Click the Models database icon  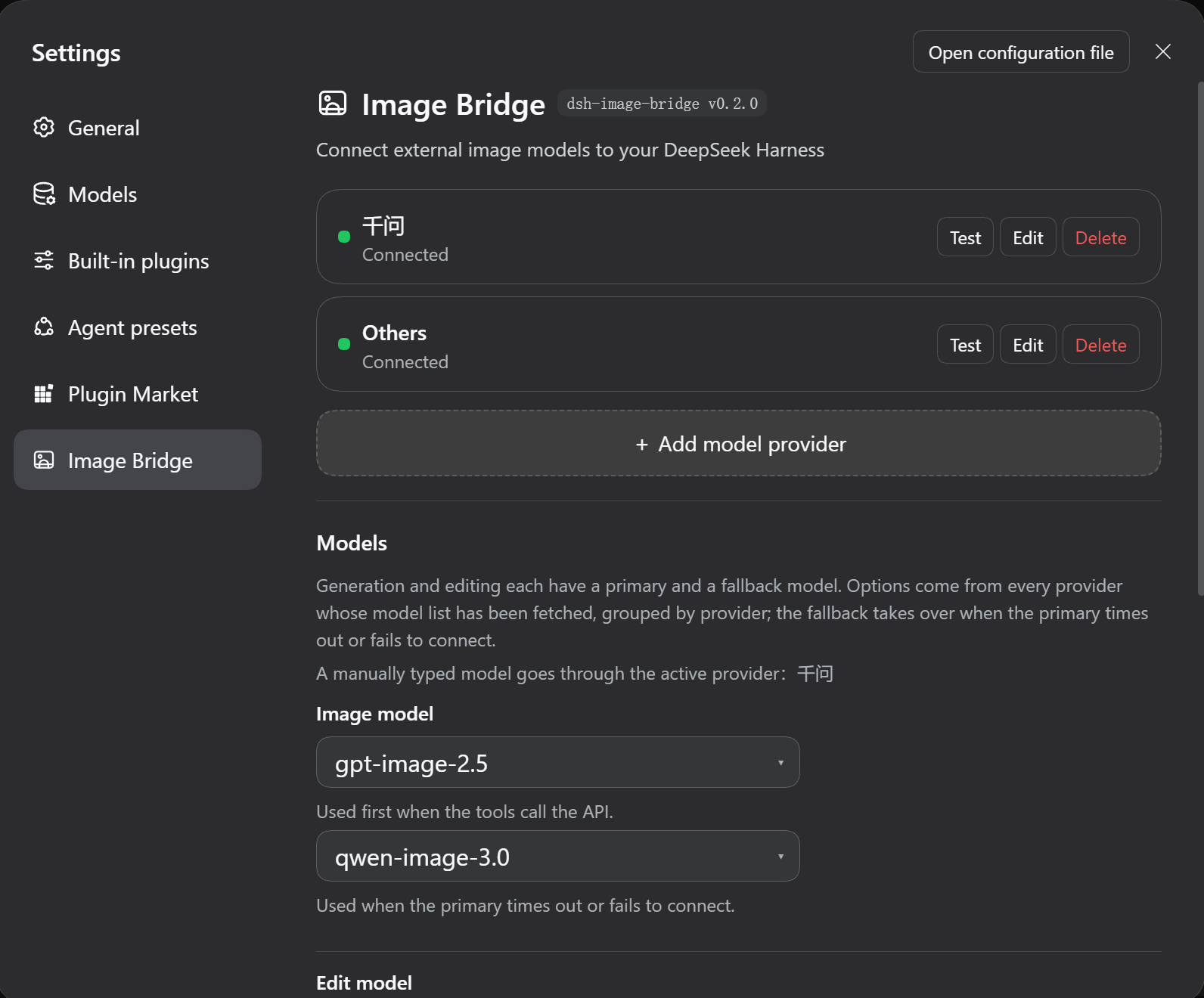pos(44,194)
